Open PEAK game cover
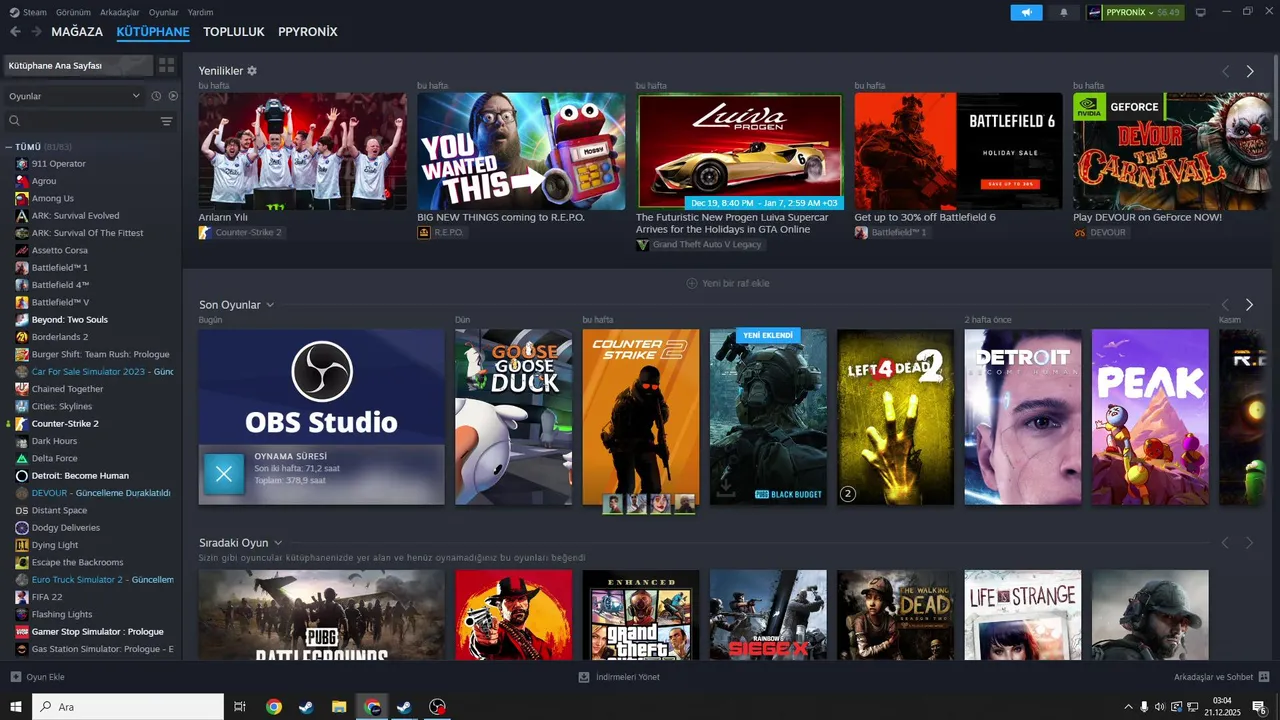This screenshot has height=720, width=1280. 1150,417
